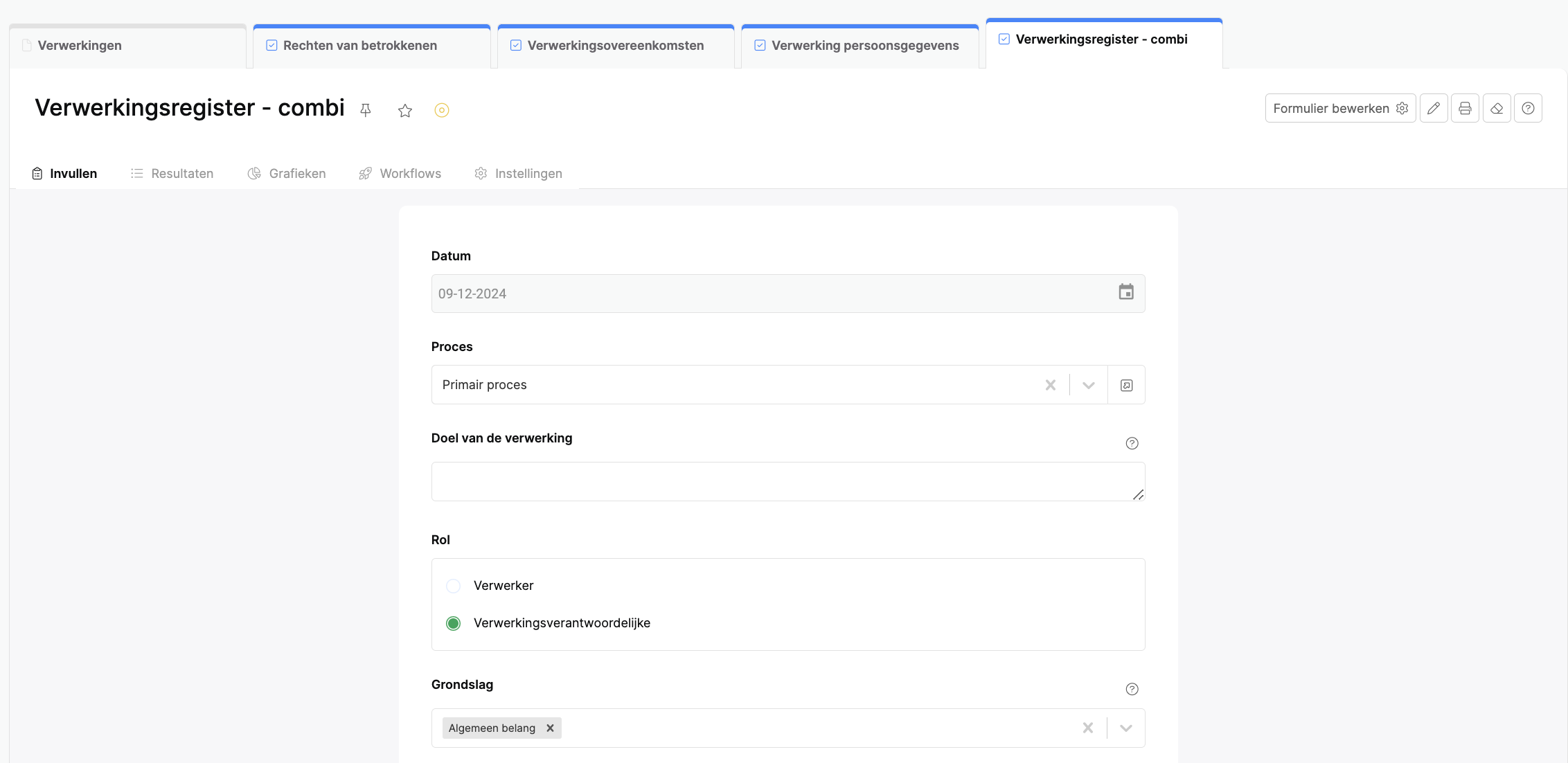
Task: Expand the Proces dropdown chevron
Action: click(x=1089, y=385)
